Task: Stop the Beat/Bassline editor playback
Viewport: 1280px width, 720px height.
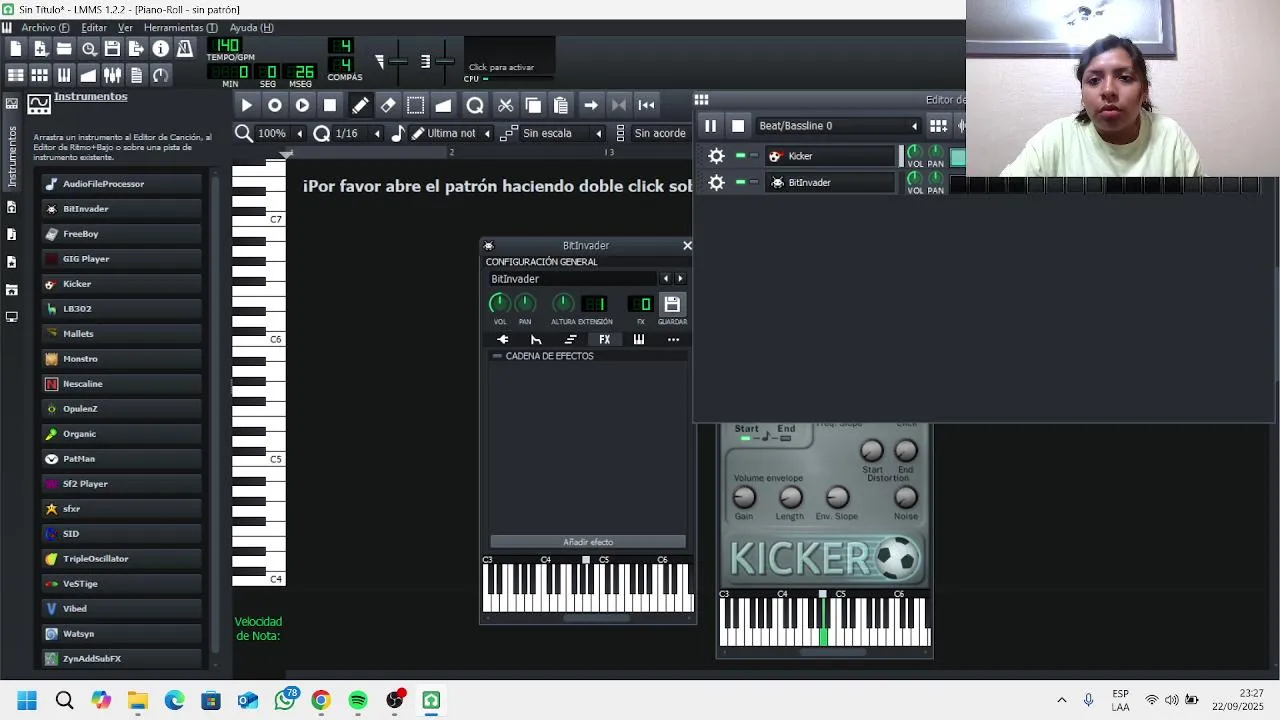Action: pos(738,126)
